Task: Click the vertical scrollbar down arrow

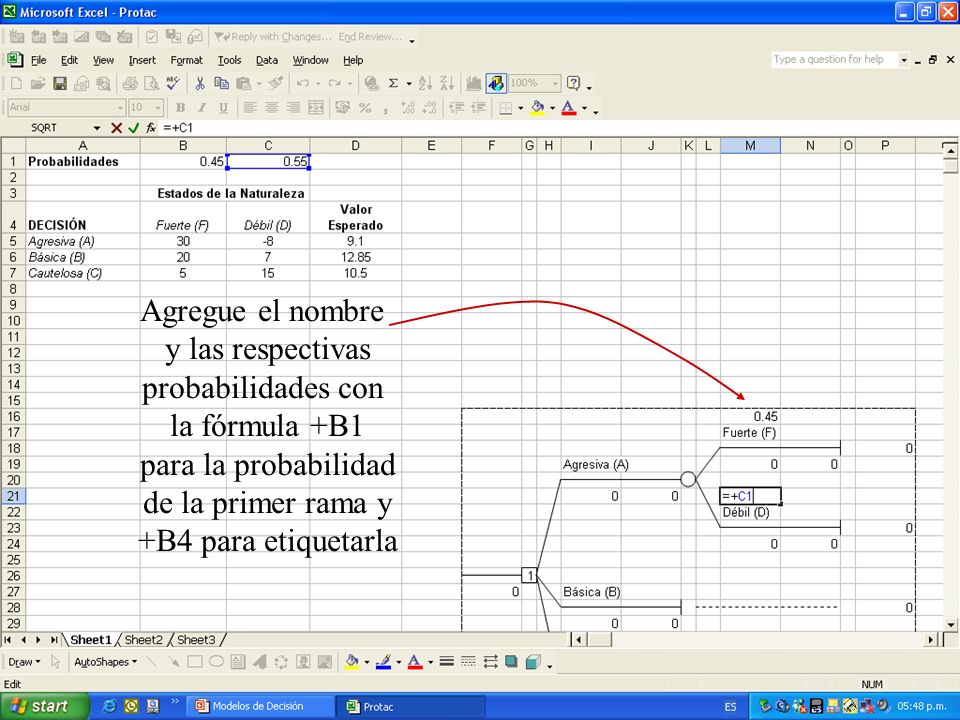Action: [950, 624]
